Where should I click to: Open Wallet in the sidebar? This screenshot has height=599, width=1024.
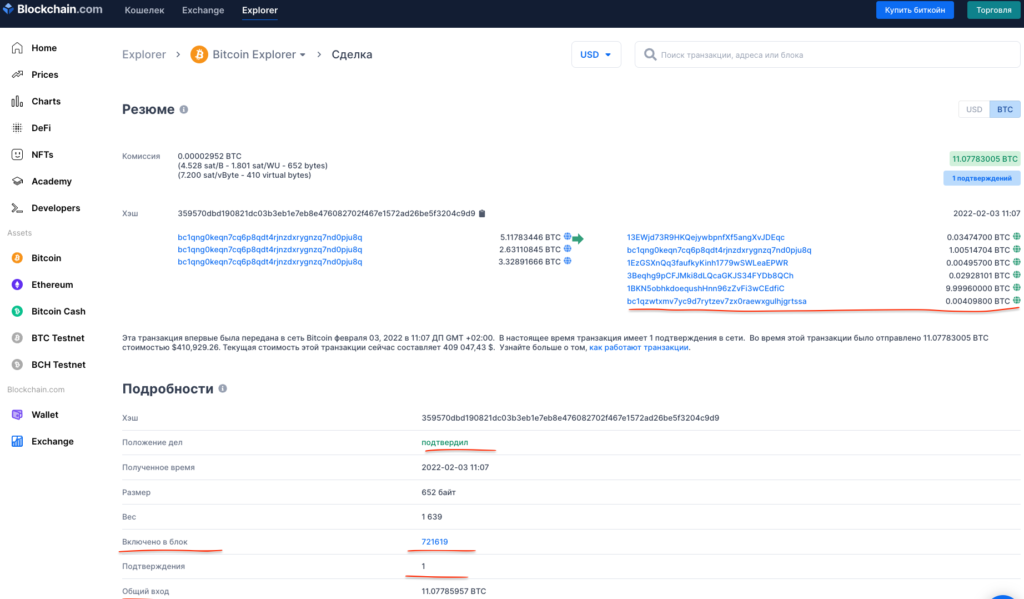[x=44, y=415]
